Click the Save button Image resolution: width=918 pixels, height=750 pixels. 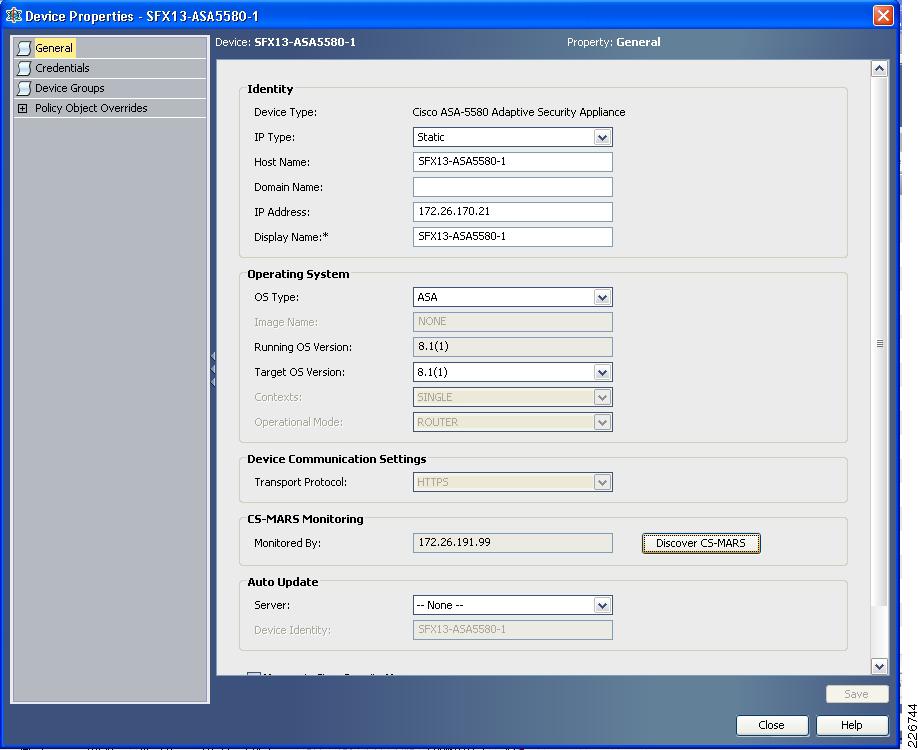pyautogui.click(x=857, y=694)
